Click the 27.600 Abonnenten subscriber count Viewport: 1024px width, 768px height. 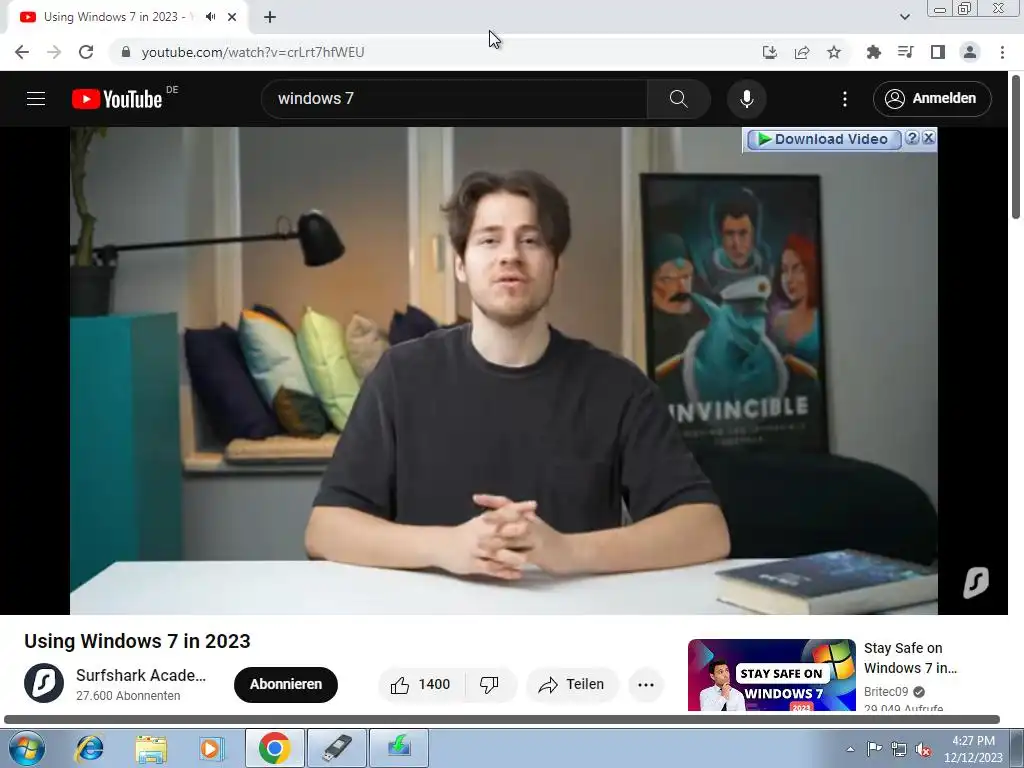128,696
